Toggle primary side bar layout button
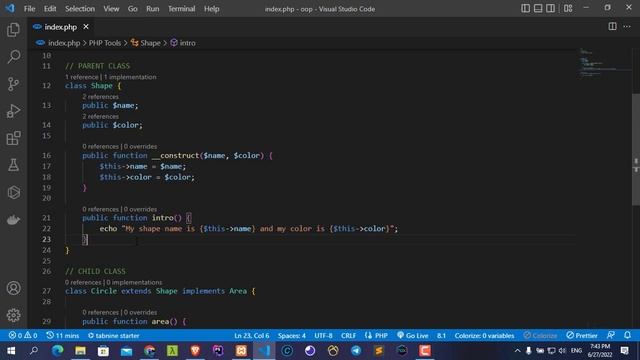This screenshot has width=640, height=360. [x=525, y=8]
